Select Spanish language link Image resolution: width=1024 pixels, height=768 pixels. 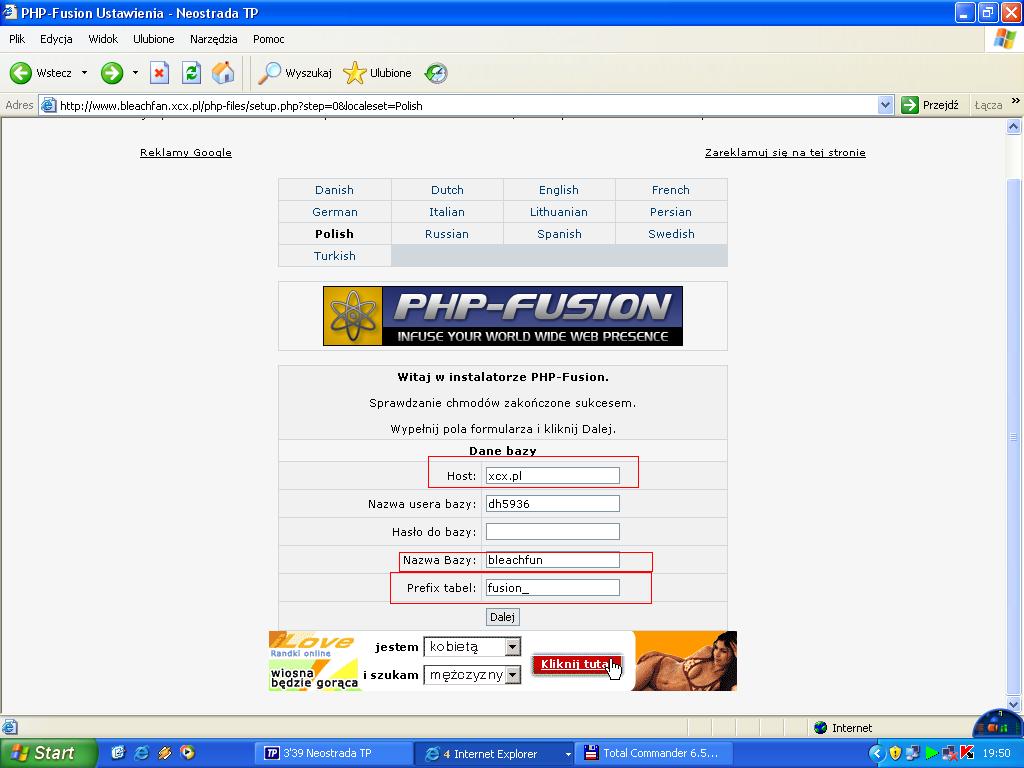(559, 234)
